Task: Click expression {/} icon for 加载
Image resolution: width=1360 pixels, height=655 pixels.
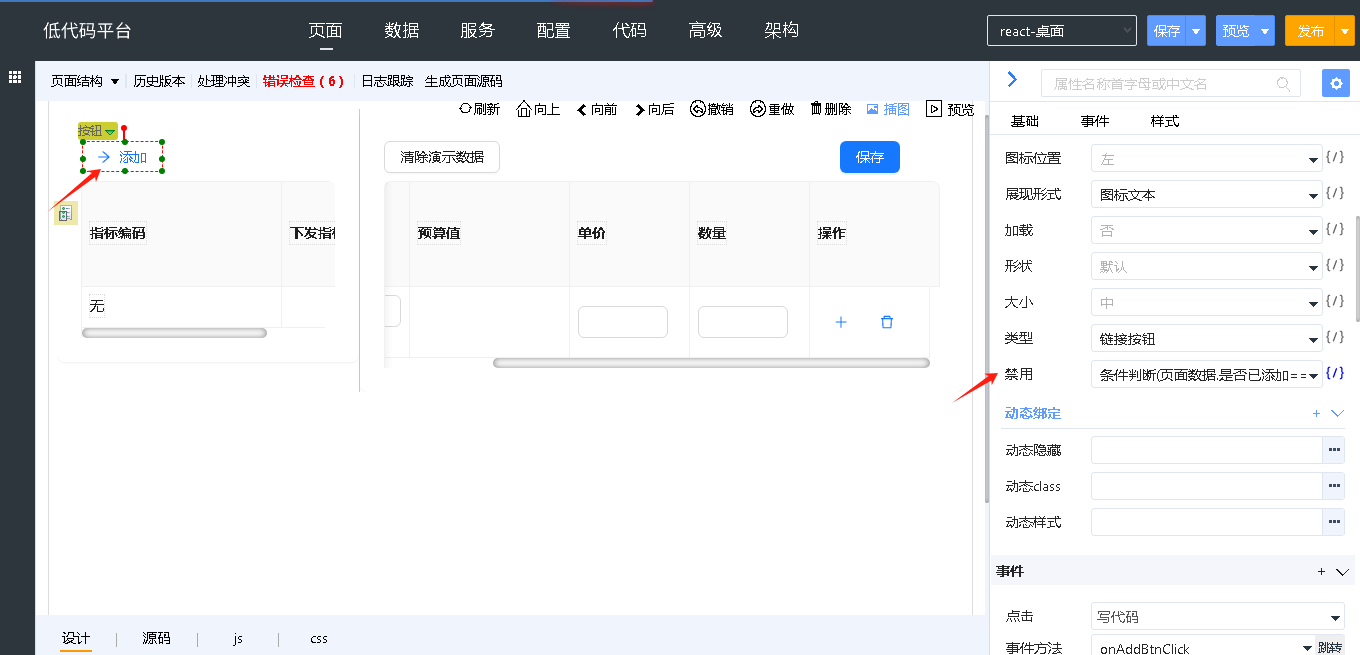Action: 1334,229
